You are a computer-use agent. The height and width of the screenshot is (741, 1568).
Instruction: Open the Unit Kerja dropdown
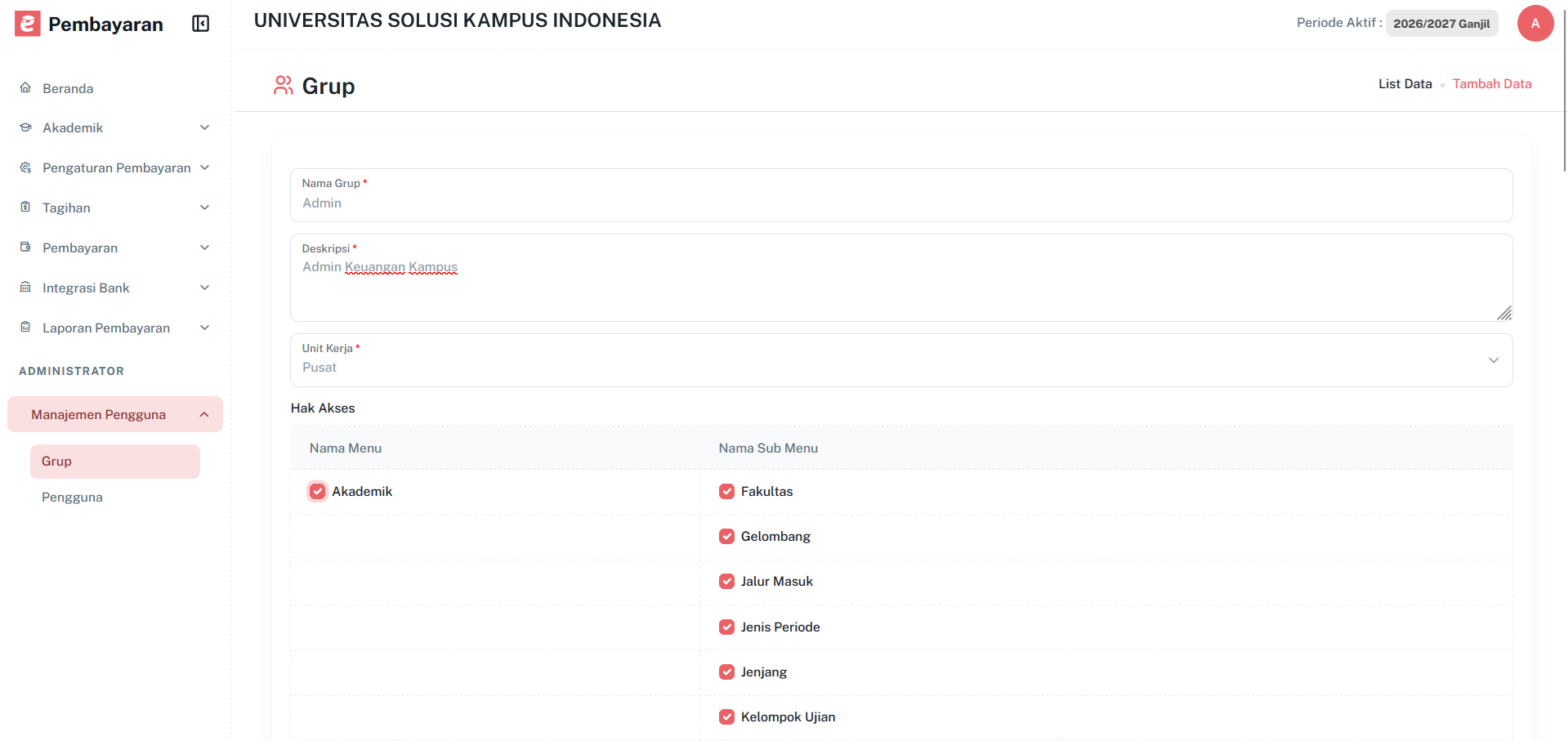point(1494,359)
